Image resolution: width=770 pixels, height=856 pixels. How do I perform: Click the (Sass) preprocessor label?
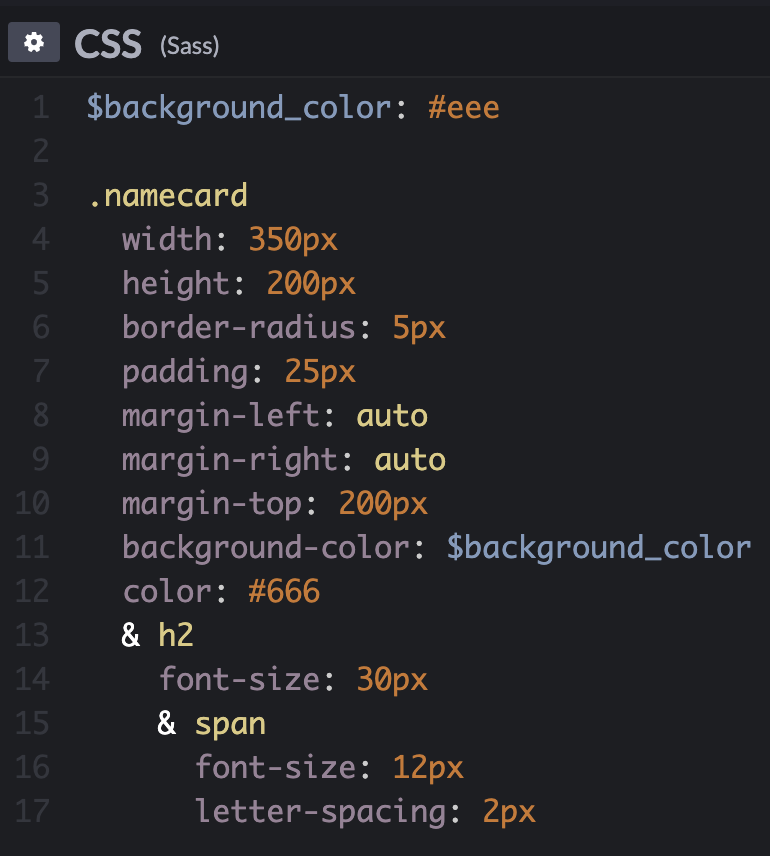click(189, 46)
